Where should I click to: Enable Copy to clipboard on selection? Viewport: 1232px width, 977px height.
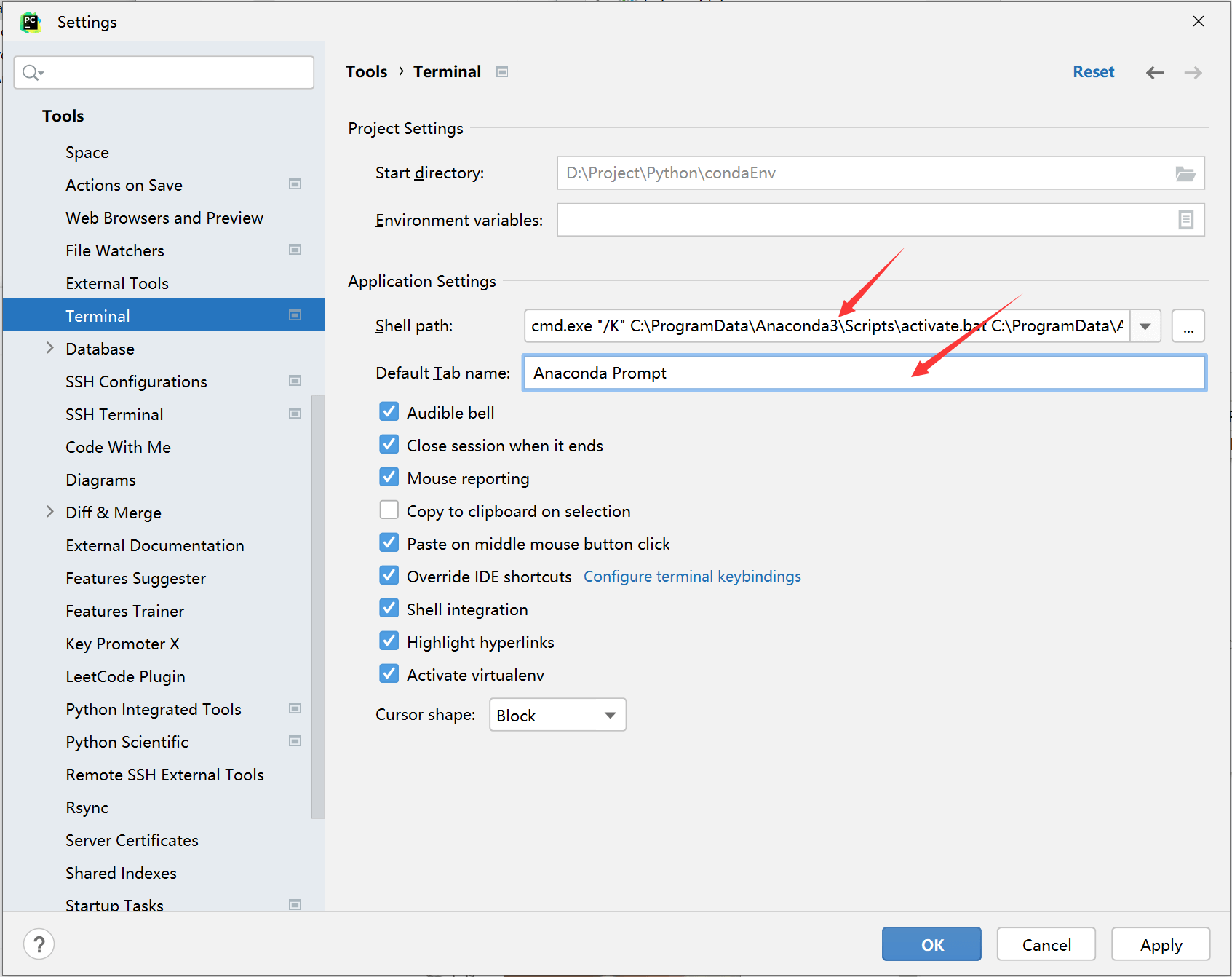389,510
